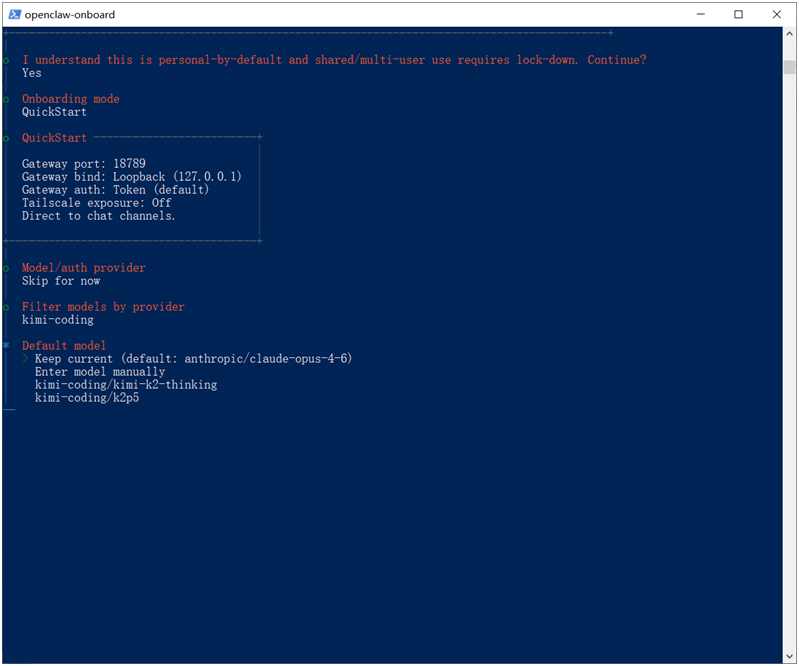Click the 'Onboarding mode' heading
The image size is (799, 666).
[x=70, y=99]
